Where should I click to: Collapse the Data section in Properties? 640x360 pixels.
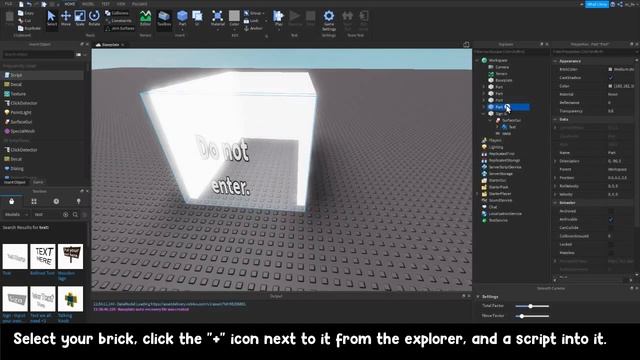click(555, 119)
